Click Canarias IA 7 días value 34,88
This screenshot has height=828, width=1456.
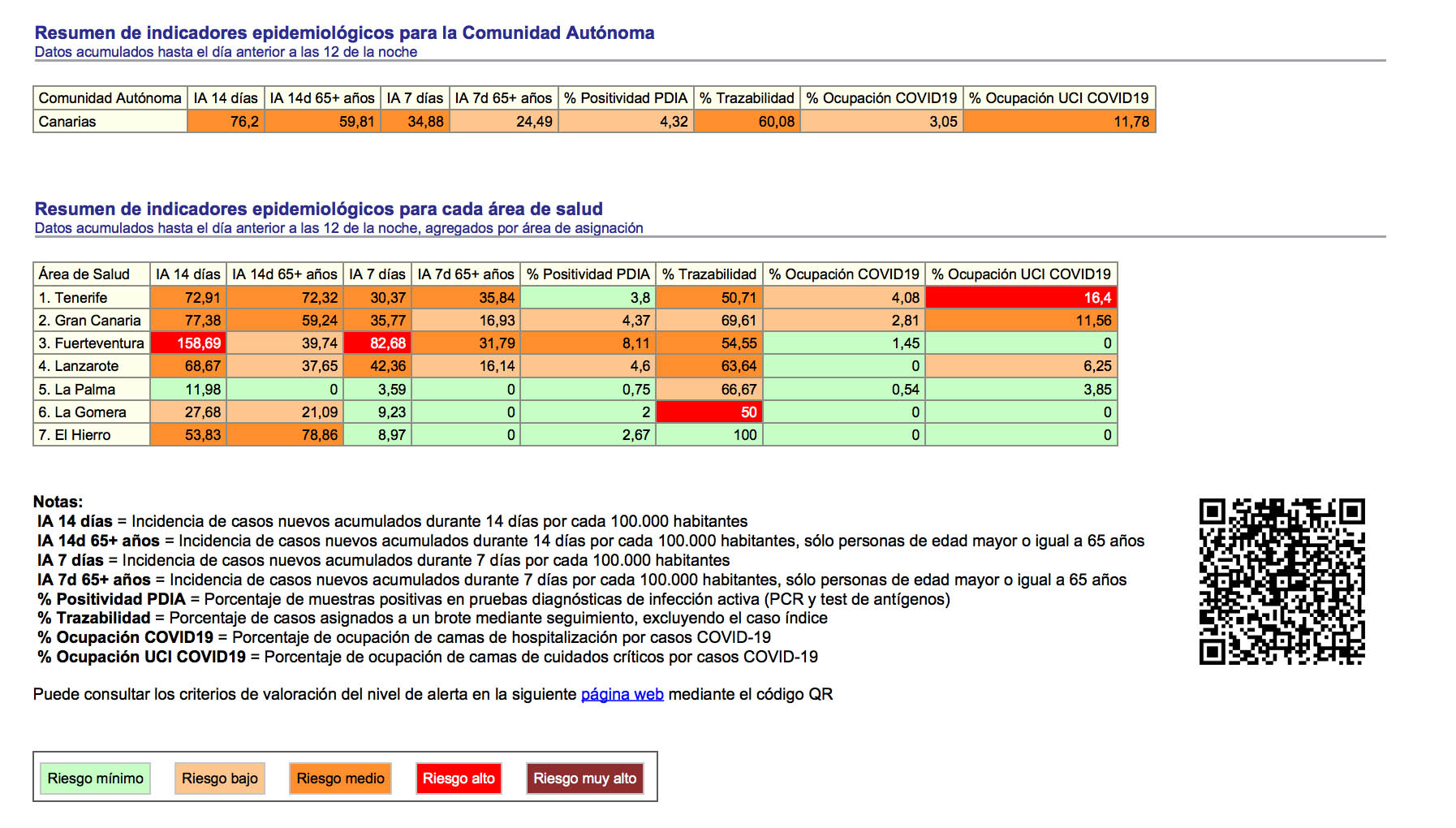coord(416,122)
